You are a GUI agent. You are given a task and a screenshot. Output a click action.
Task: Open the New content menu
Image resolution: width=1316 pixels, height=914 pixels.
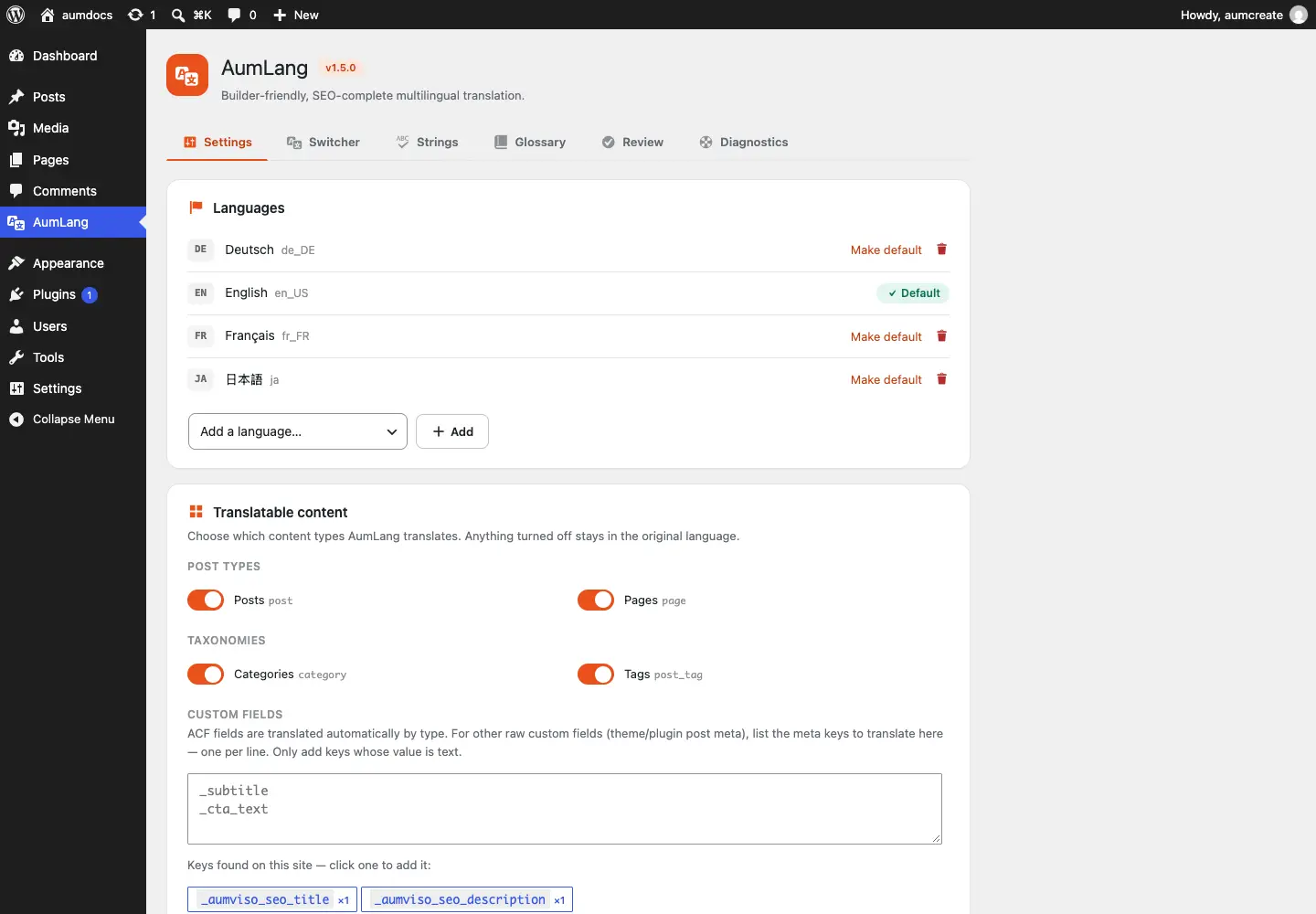296,15
